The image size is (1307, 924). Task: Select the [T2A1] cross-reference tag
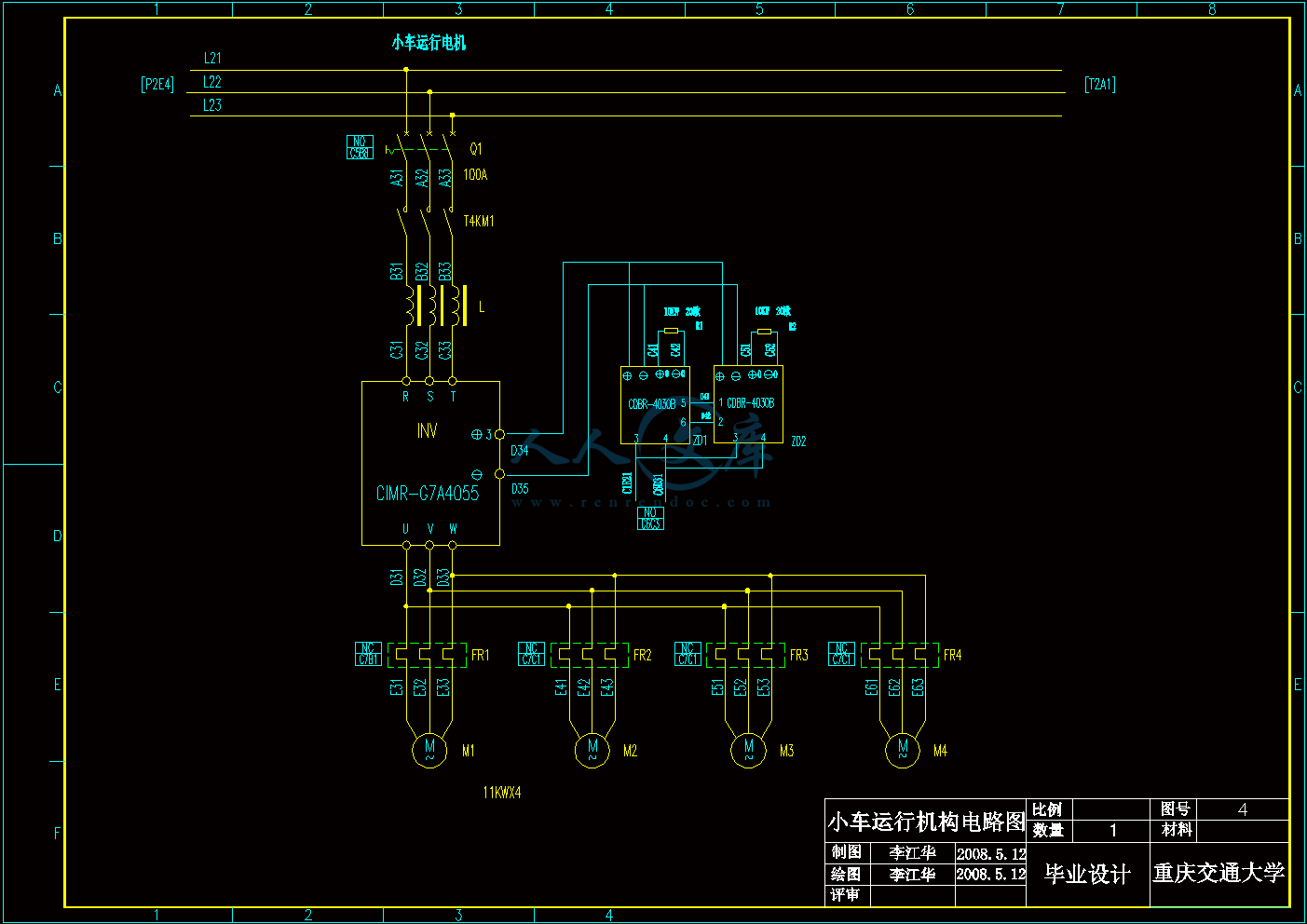click(x=1100, y=84)
